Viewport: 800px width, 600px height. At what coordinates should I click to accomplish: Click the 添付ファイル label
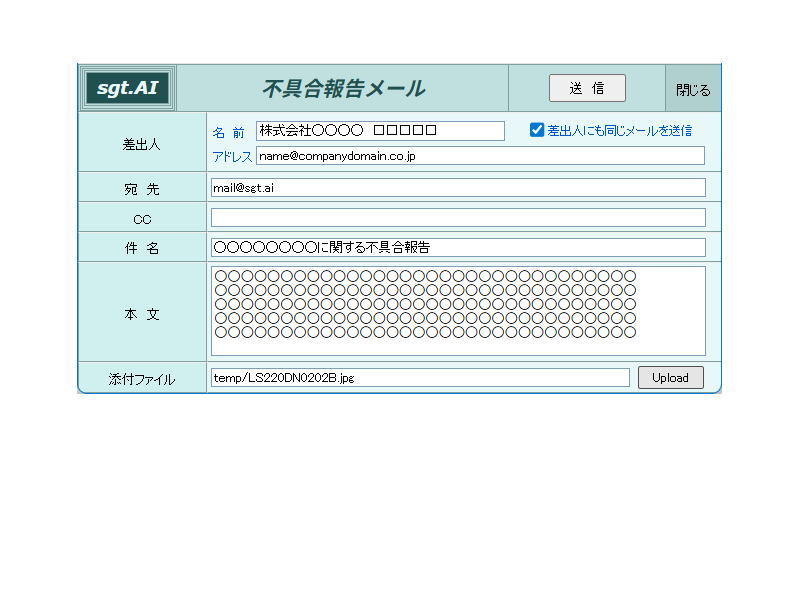click(141, 379)
